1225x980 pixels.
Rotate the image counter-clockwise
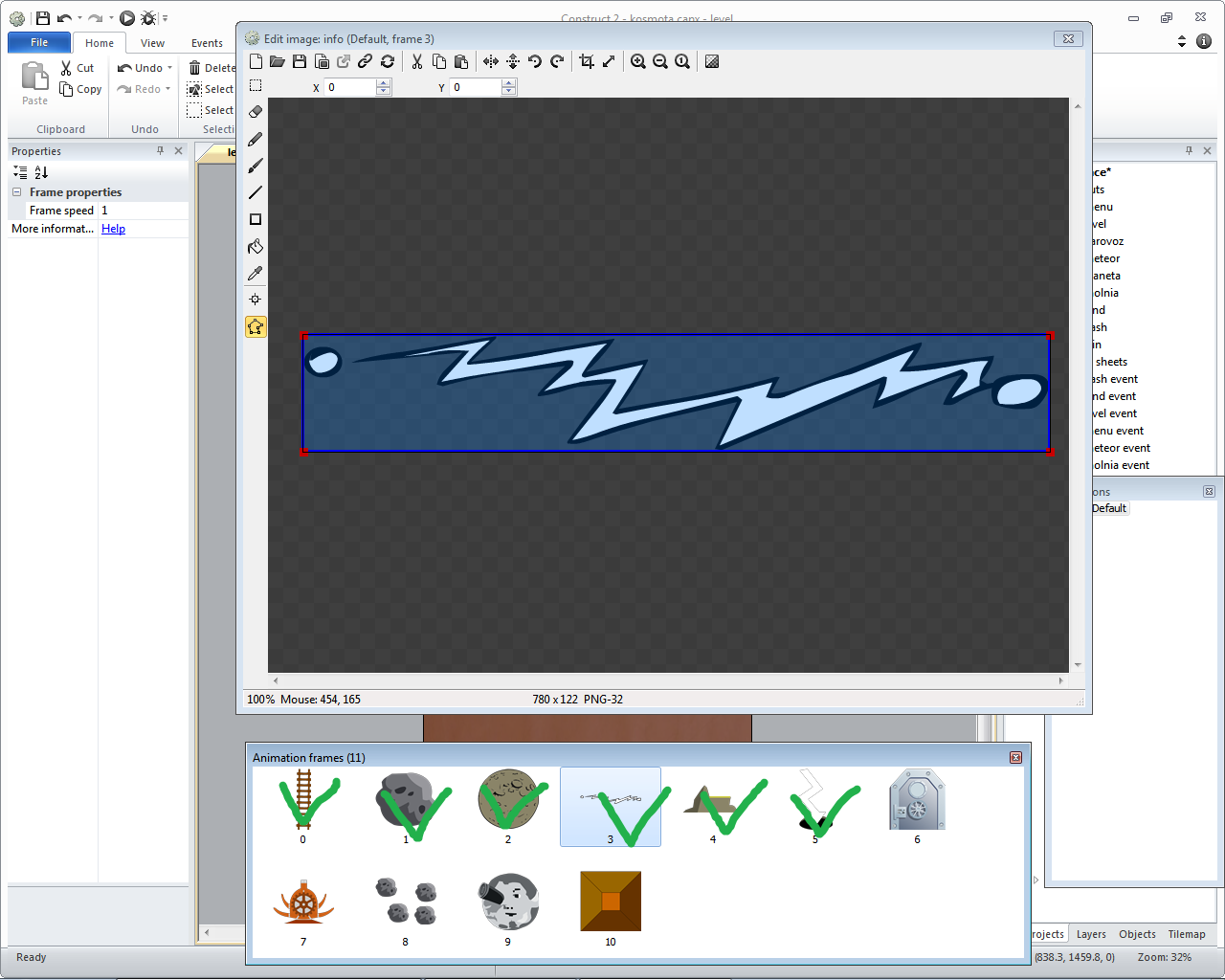535,61
